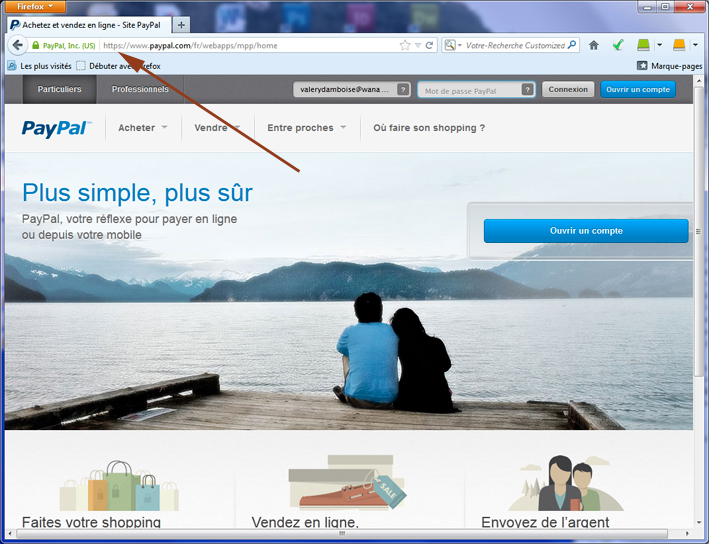Click the scroll up arrow on vertical scrollbar

tap(698, 81)
